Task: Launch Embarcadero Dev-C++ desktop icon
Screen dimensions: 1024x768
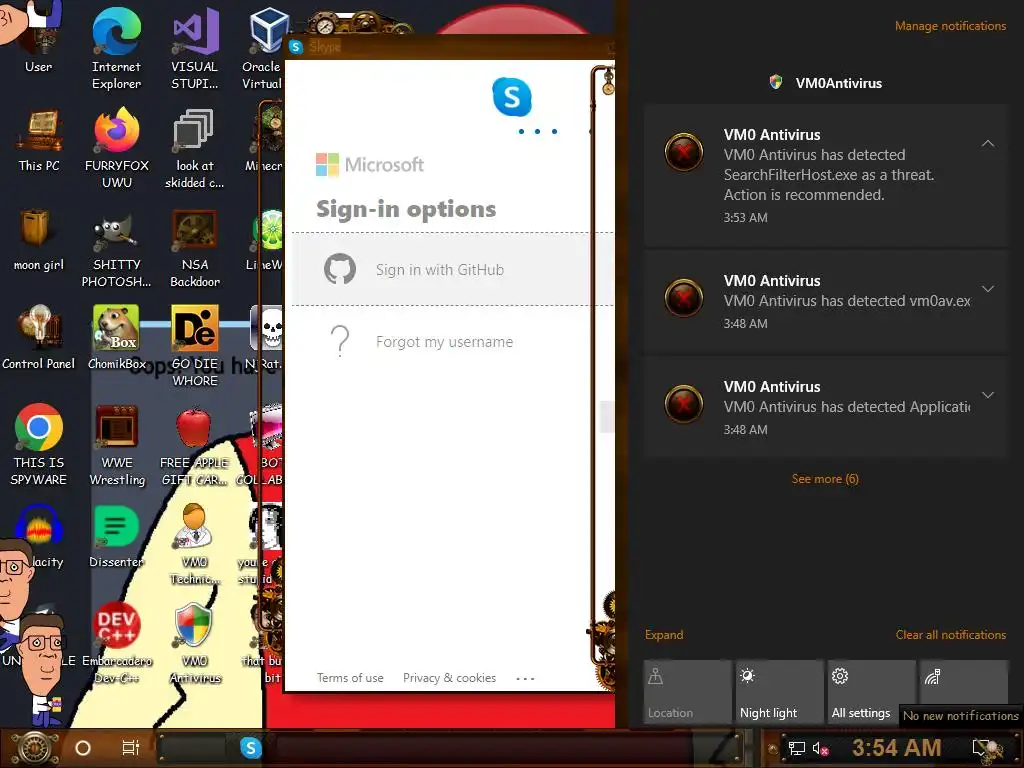Action: click(x=117, y=644)
